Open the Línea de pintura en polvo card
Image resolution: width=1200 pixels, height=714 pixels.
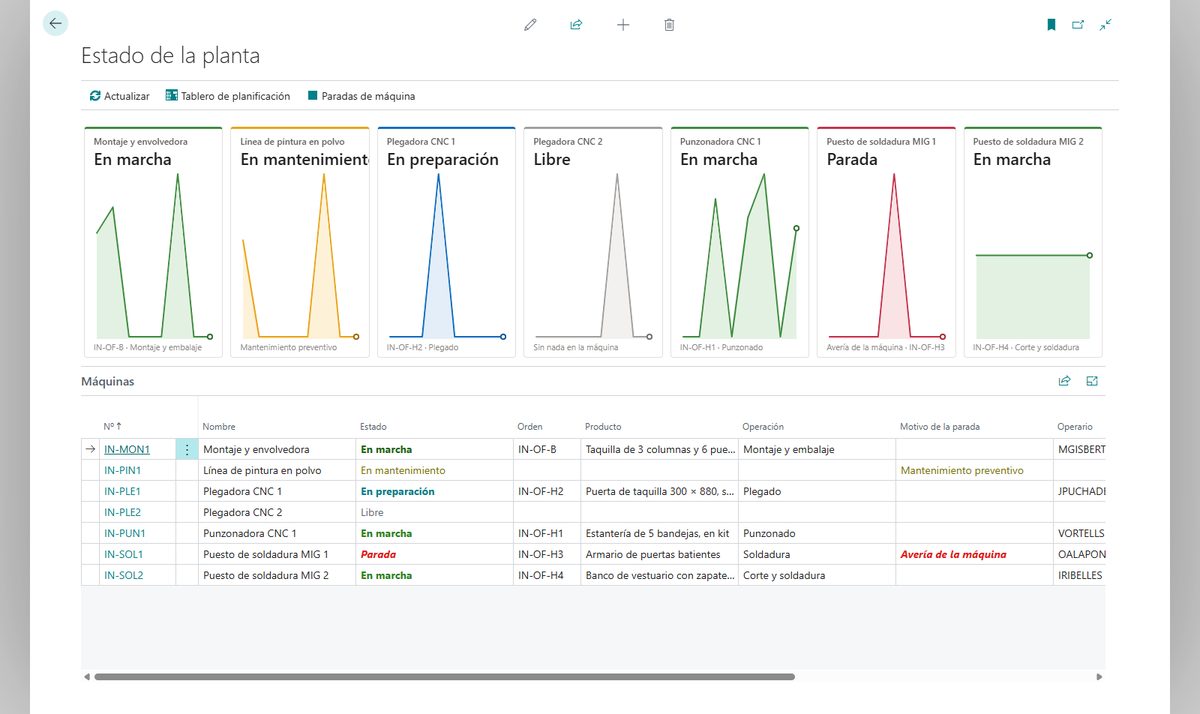point(300,242)
